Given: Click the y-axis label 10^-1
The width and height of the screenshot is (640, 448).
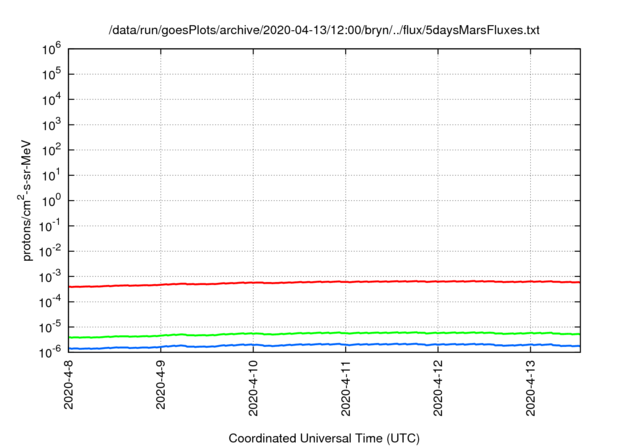Looking at the screenshot, I should pos(49,226).
